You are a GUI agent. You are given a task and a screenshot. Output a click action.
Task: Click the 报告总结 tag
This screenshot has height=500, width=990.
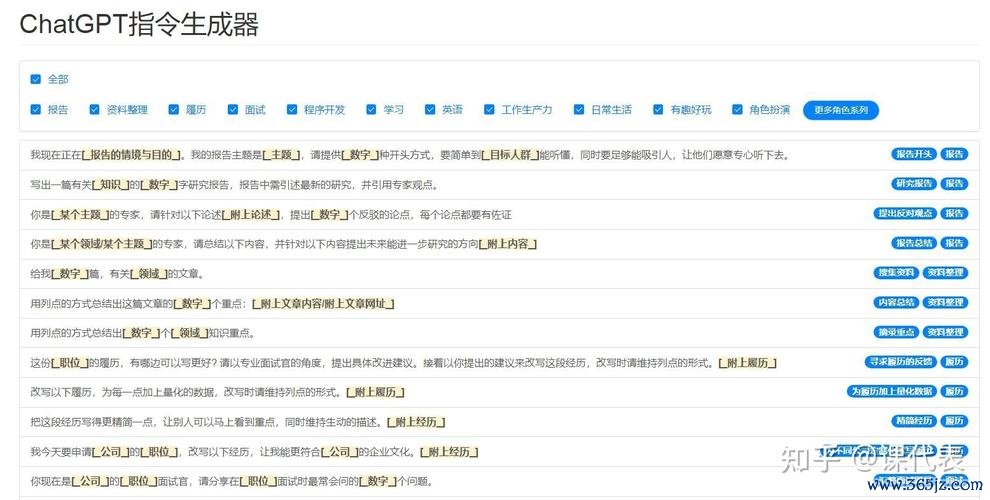(x=914, y=243)
